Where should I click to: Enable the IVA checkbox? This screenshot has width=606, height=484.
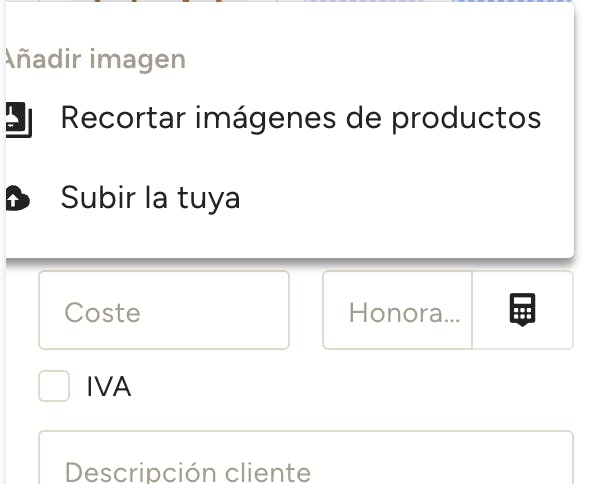pyautogui.click(x=54, y=386)
